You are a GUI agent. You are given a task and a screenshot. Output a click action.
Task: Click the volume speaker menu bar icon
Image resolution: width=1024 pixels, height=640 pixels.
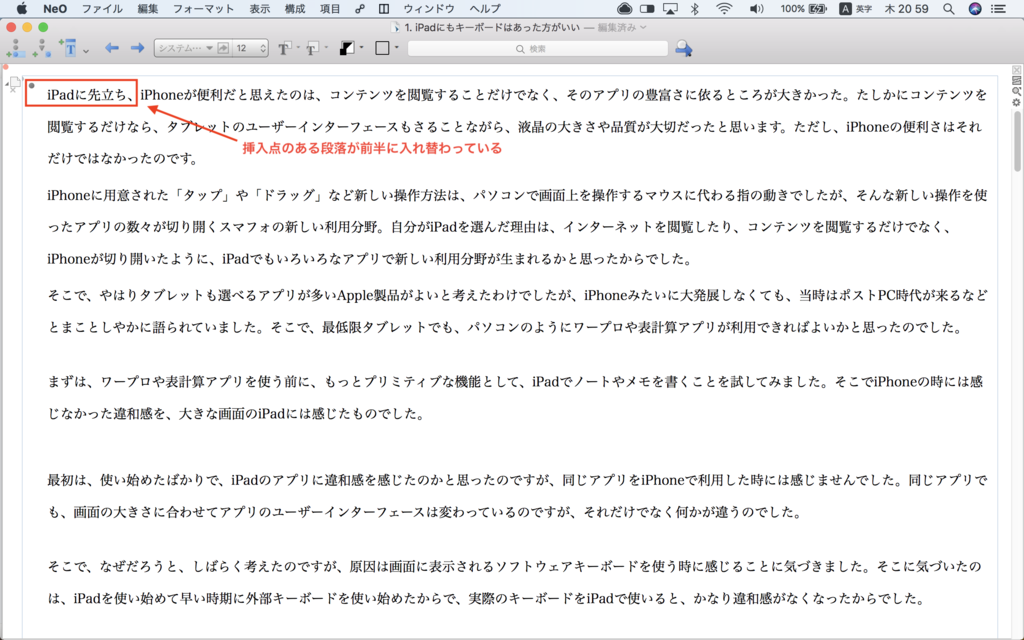(756, 8)
